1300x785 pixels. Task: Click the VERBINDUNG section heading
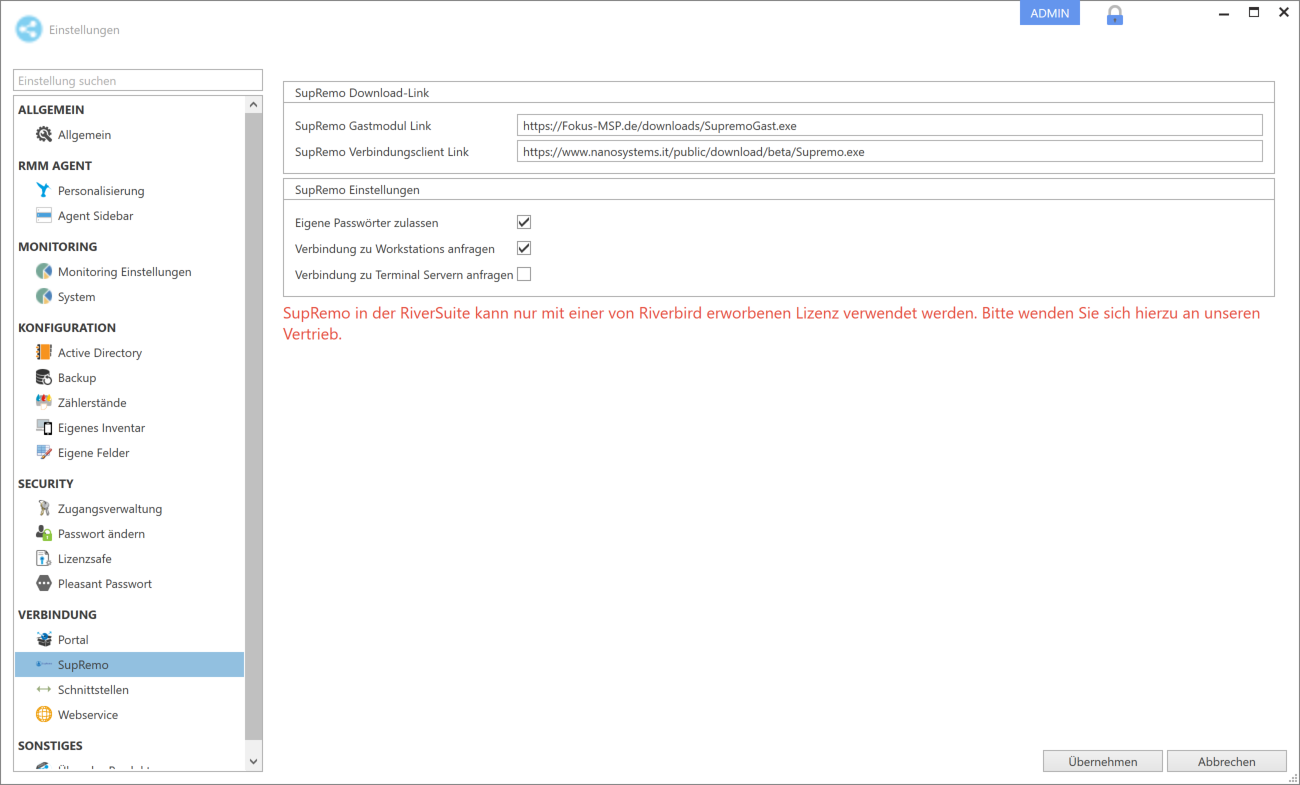[58, 615]
